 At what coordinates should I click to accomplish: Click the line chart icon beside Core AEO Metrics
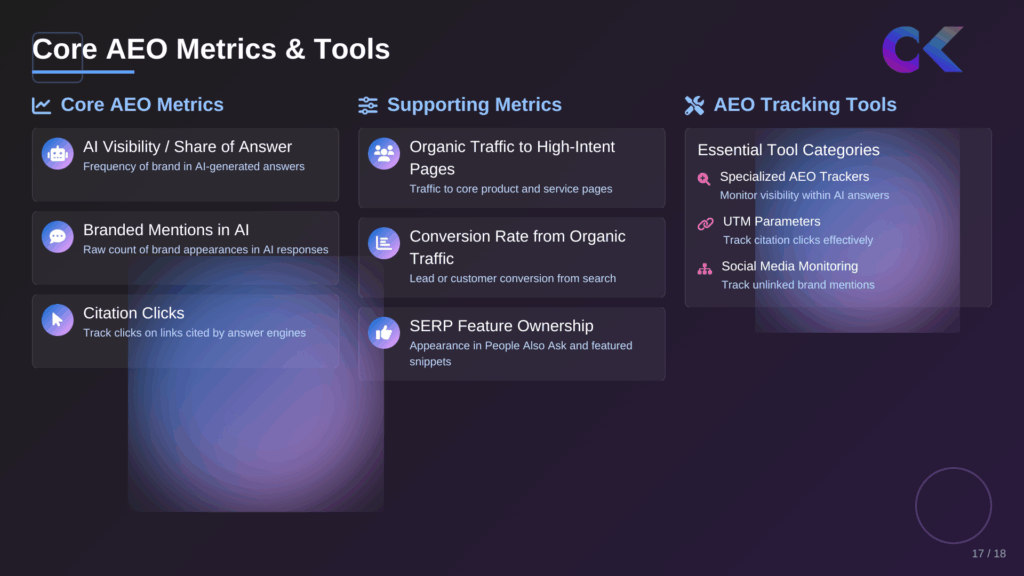coord(41,105)
